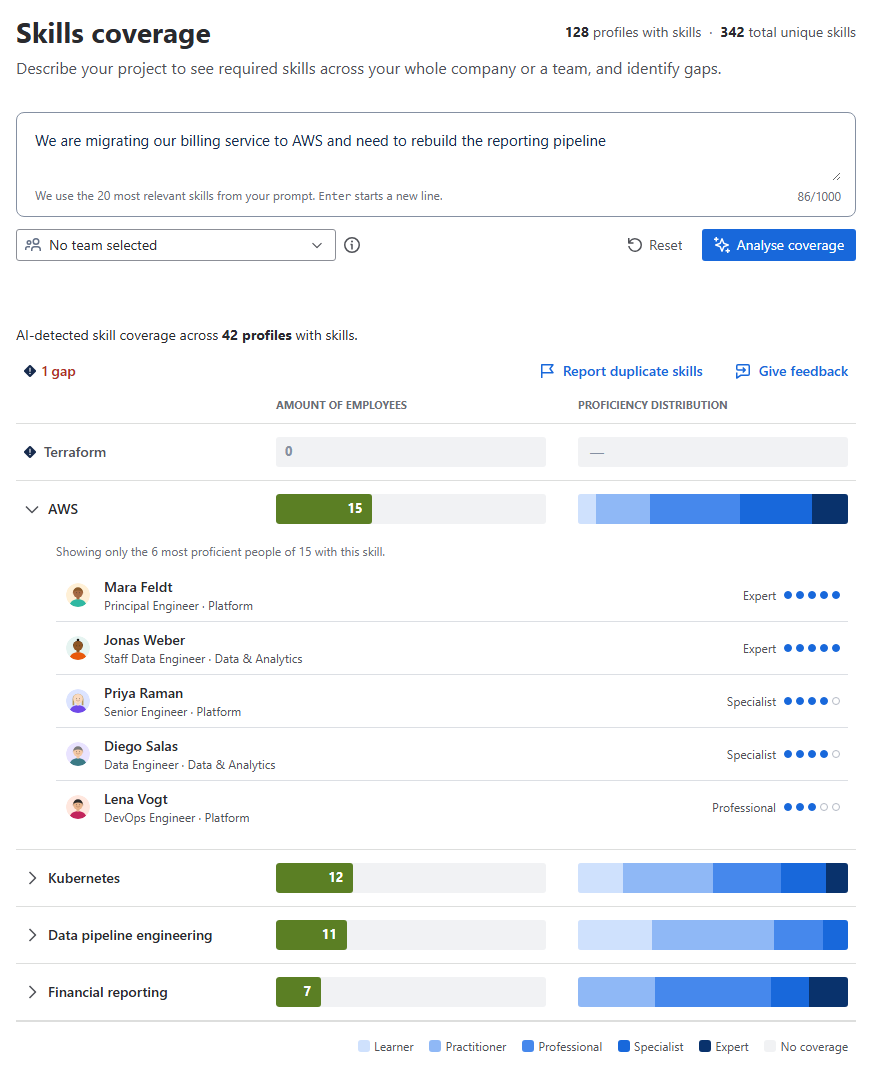
Task: Collapse the AWS skill row
Action: 32,509
